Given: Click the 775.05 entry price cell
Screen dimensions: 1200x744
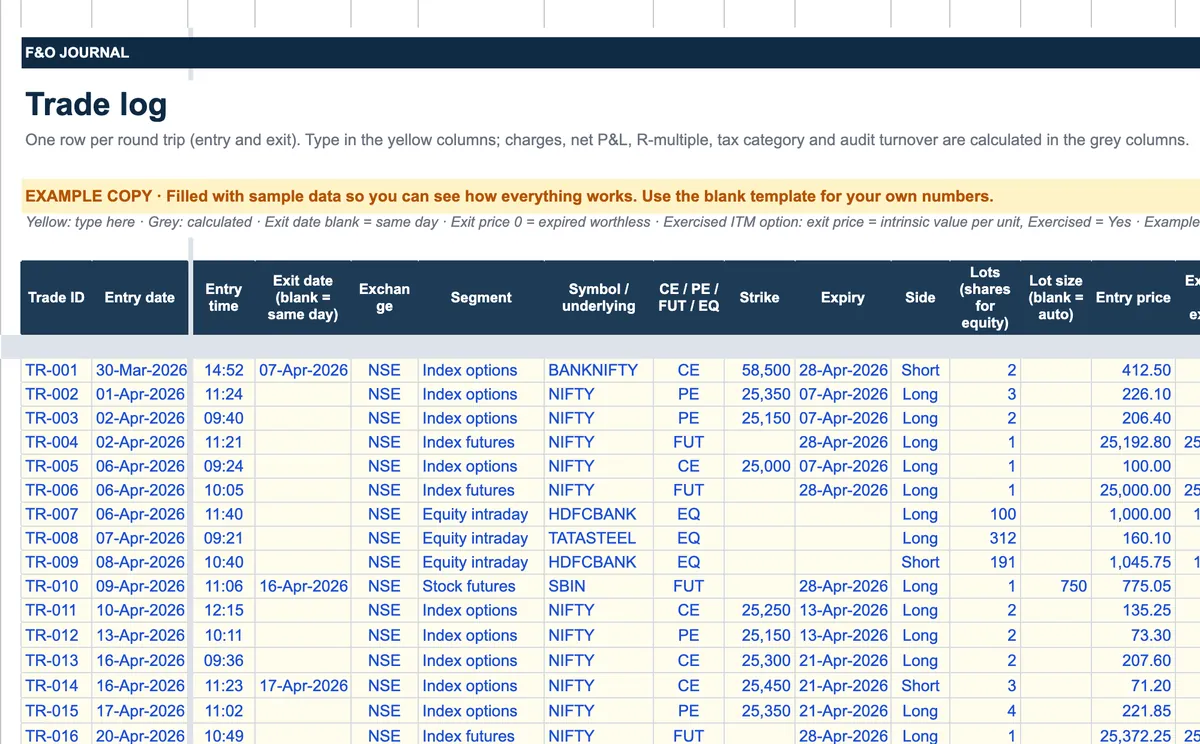Looking at the screenshot, I should click(x=1133, y=586).
